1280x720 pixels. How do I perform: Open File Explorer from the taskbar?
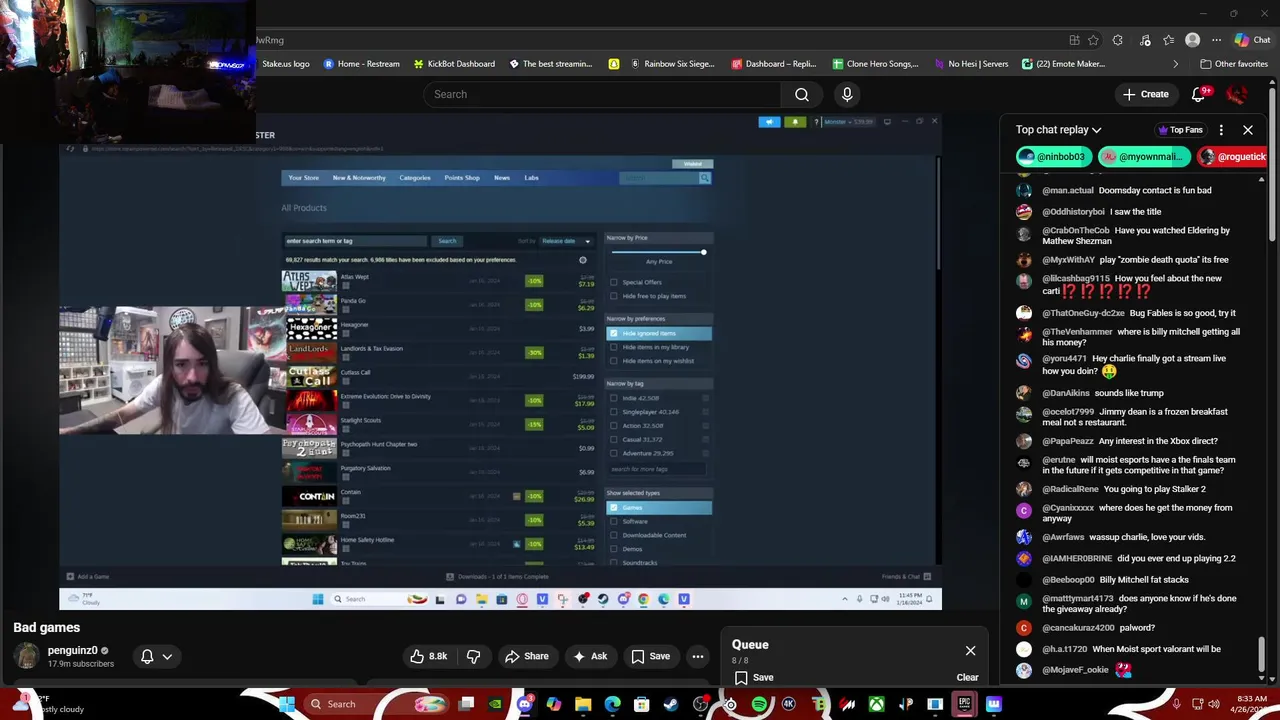tap(582, 704)
